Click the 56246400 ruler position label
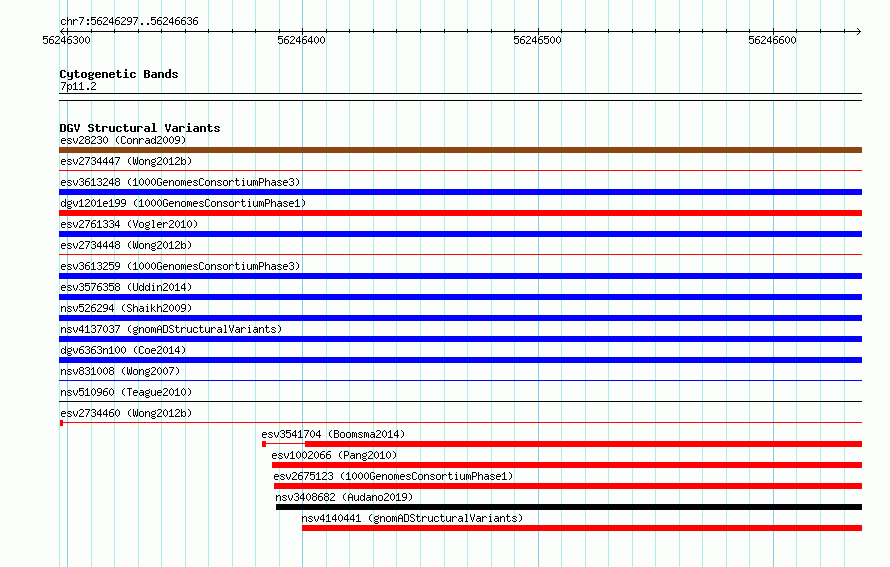Viewport: 890px width, 567px height. [301, 40]
